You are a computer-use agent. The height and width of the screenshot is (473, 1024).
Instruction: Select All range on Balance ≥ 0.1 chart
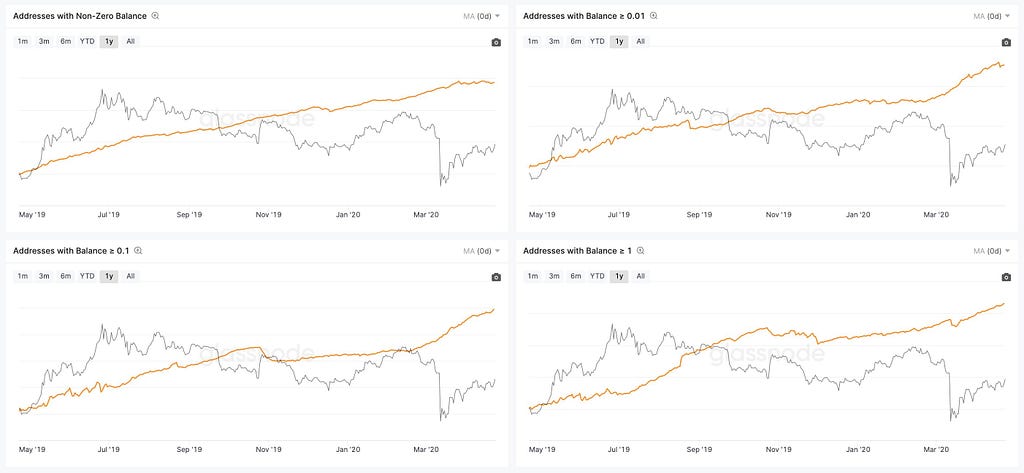coord(131,276)
